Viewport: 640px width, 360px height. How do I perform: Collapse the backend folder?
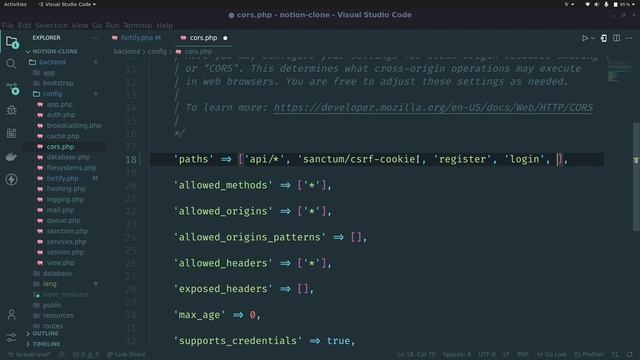coord(52,62)
